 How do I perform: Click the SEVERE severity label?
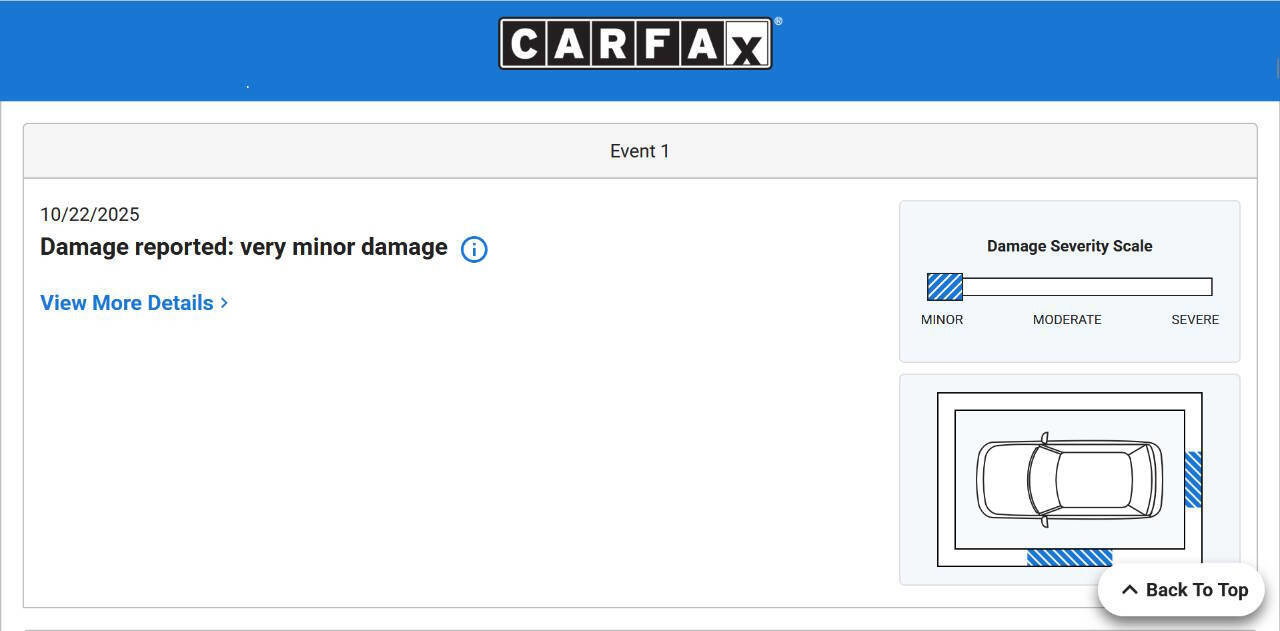pyautogui.click(x=1195, y=320)
